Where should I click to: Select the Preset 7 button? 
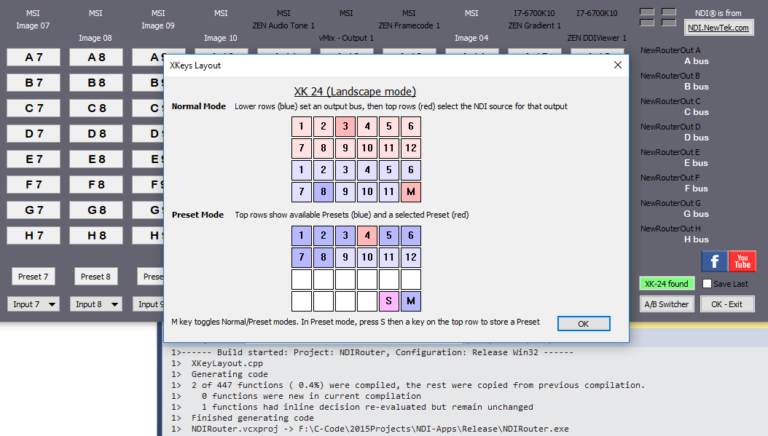pos(34,276)
